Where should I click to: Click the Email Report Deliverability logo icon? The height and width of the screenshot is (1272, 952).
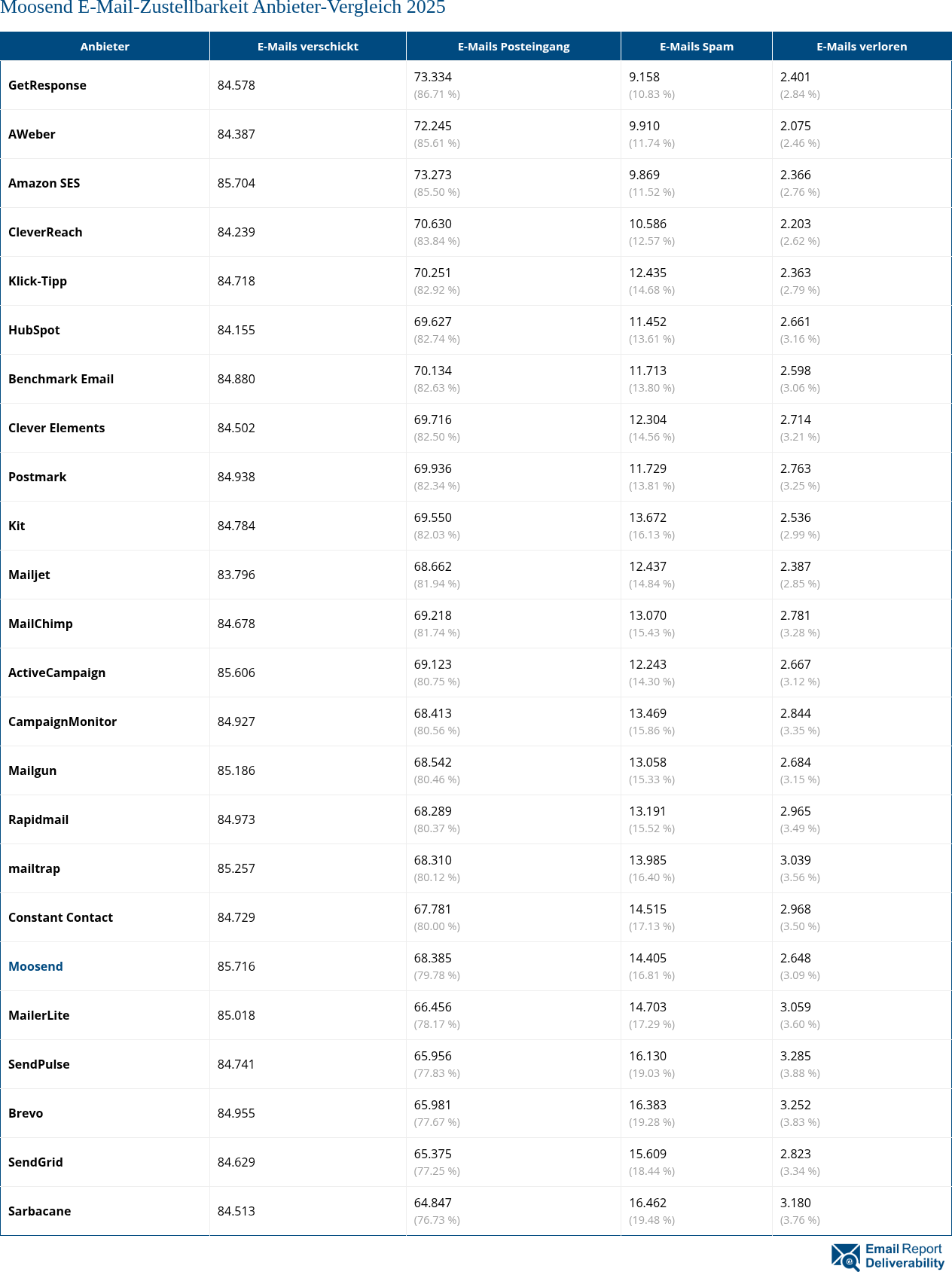(846, 1256)
